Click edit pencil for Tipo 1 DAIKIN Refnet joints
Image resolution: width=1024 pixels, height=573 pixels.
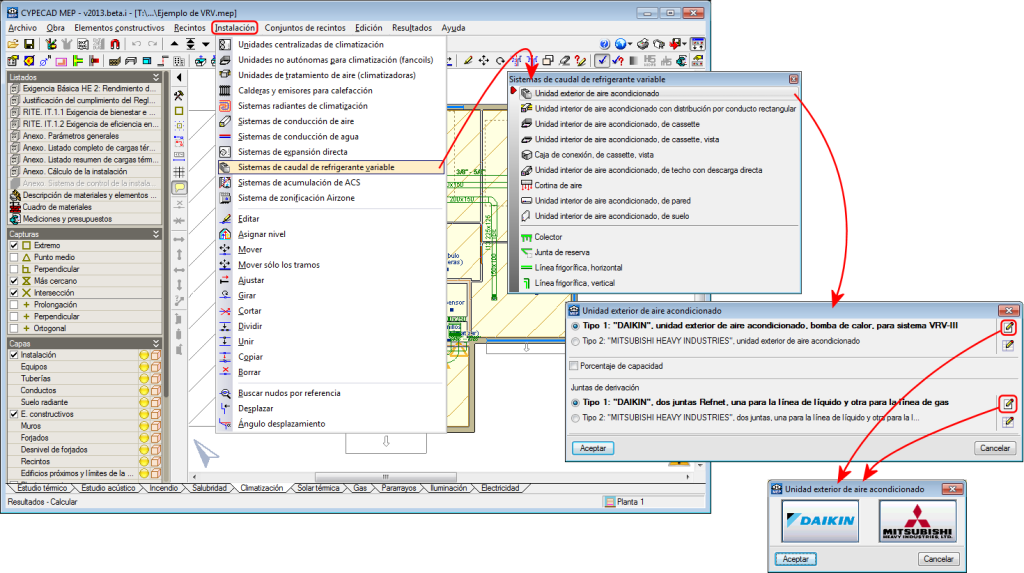tap(1008, 404)
